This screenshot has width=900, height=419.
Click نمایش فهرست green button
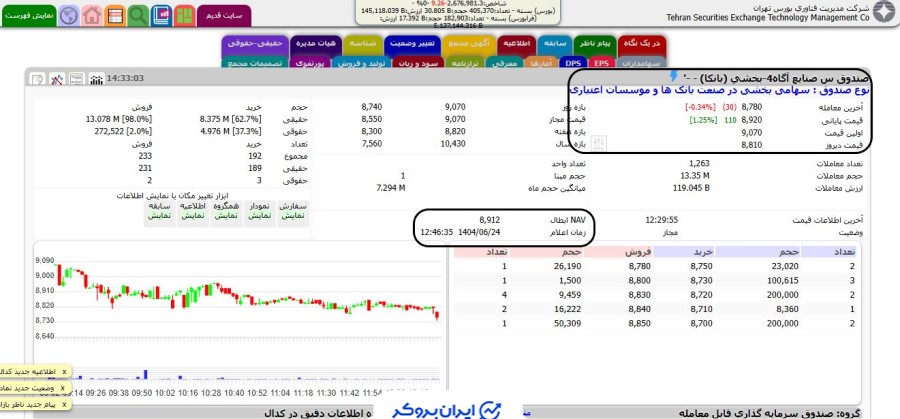click(29, 15)
